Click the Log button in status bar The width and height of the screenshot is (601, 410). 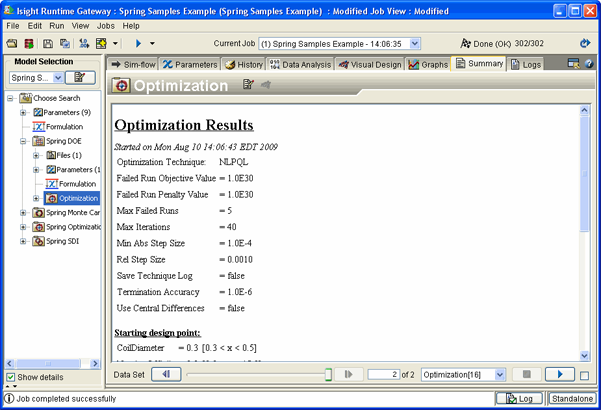tap(519, 399)
